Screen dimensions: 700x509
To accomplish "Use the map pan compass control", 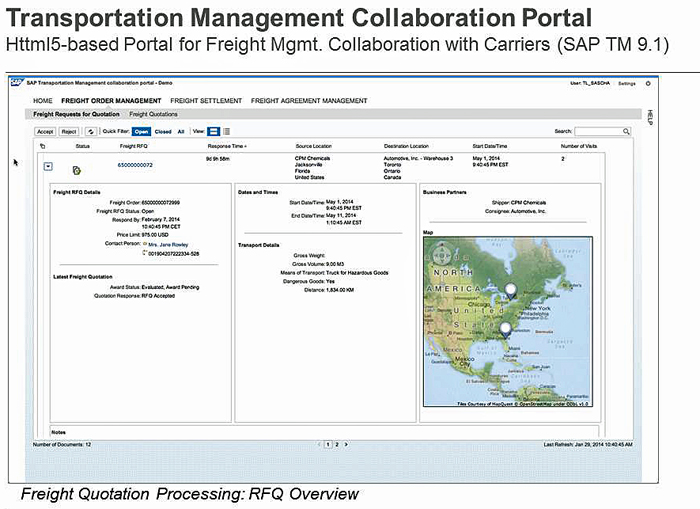I will click(442, 257).
